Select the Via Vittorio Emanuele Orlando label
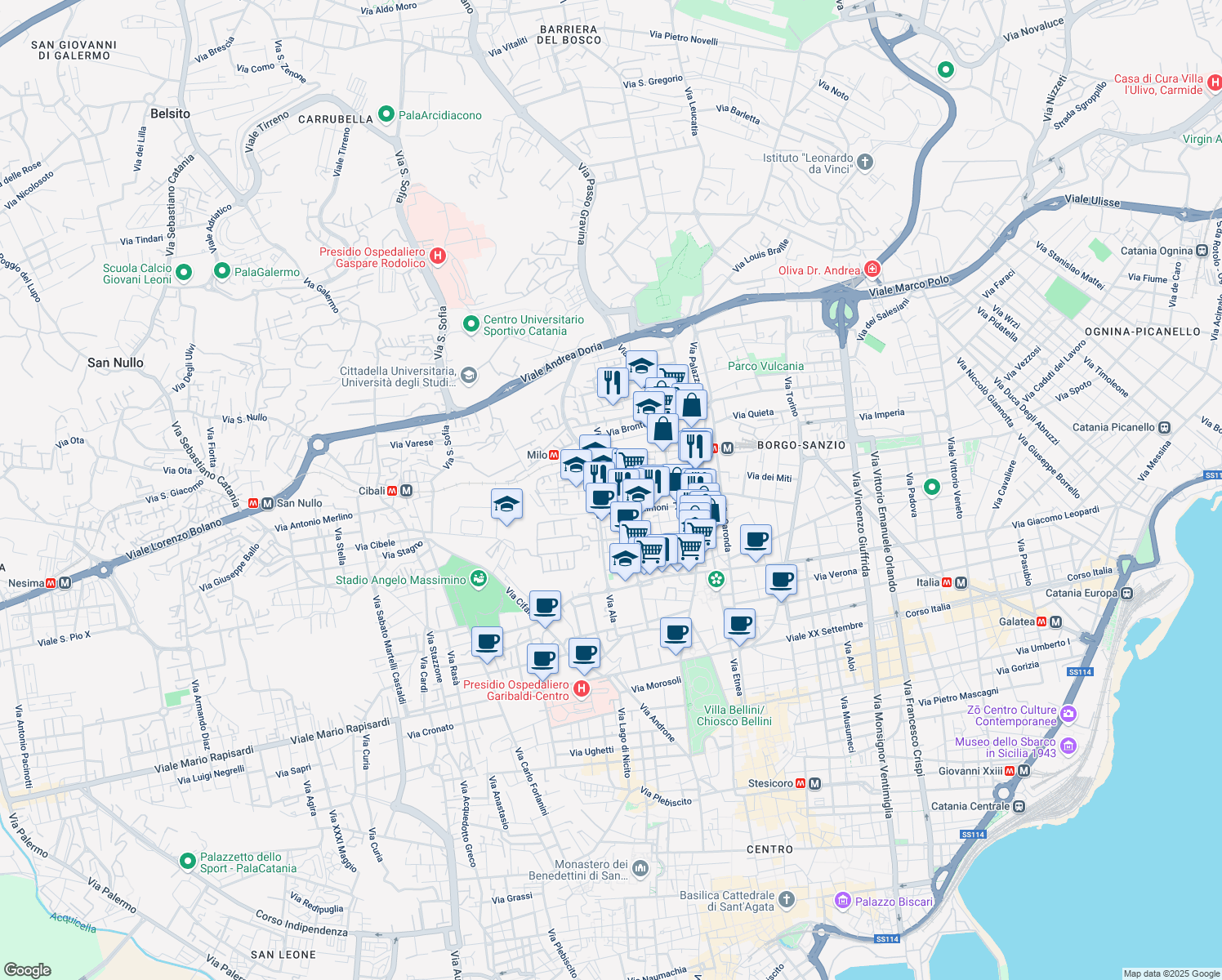 tap(883, 521)
